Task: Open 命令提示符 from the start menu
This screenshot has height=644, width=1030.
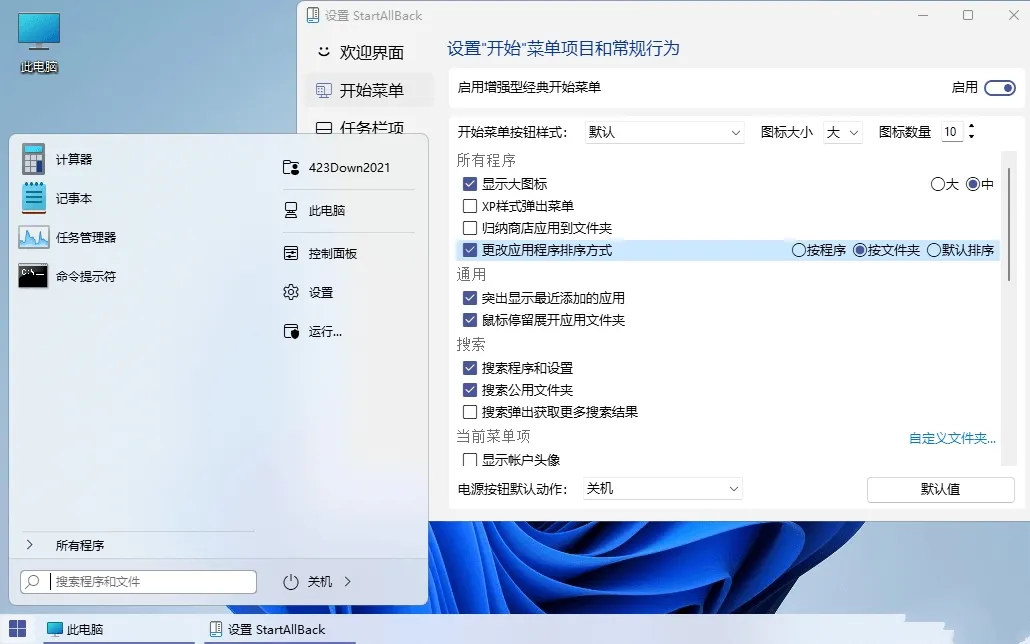Action: pos(80,276)
